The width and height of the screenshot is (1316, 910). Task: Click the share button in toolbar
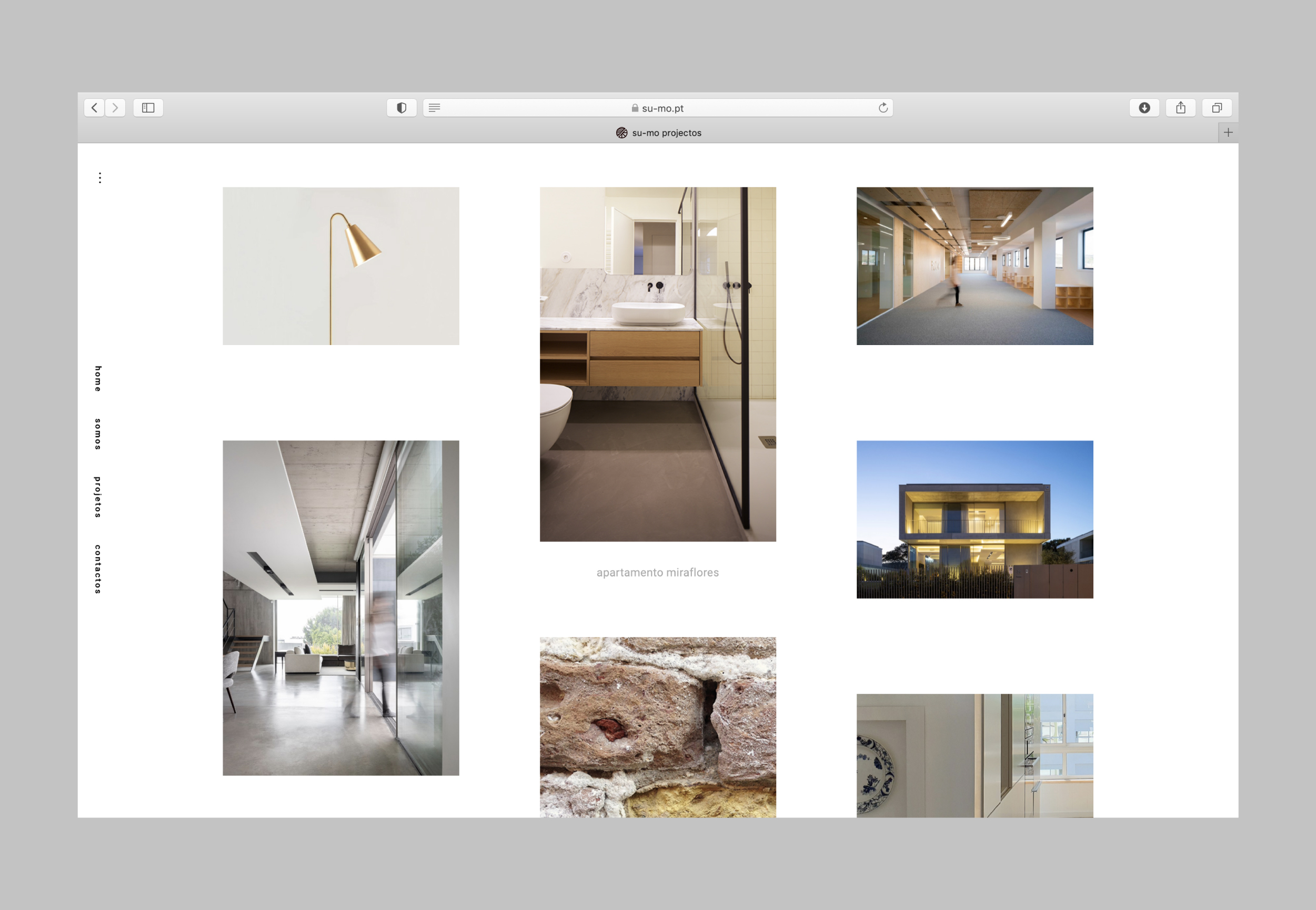tap(1180, 108)
